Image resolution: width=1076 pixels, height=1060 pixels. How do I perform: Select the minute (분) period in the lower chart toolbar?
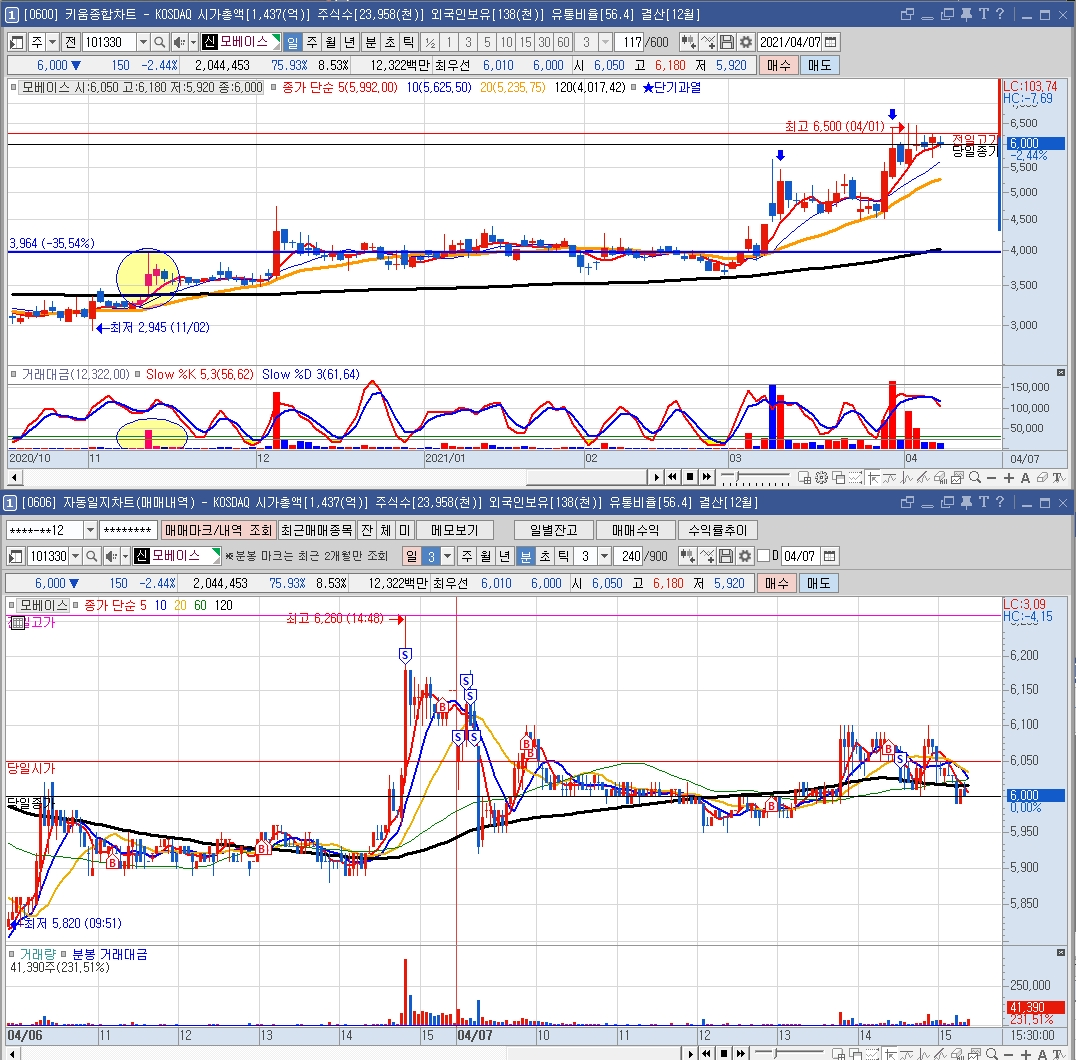pyautogui.click(x=525, y=556)
